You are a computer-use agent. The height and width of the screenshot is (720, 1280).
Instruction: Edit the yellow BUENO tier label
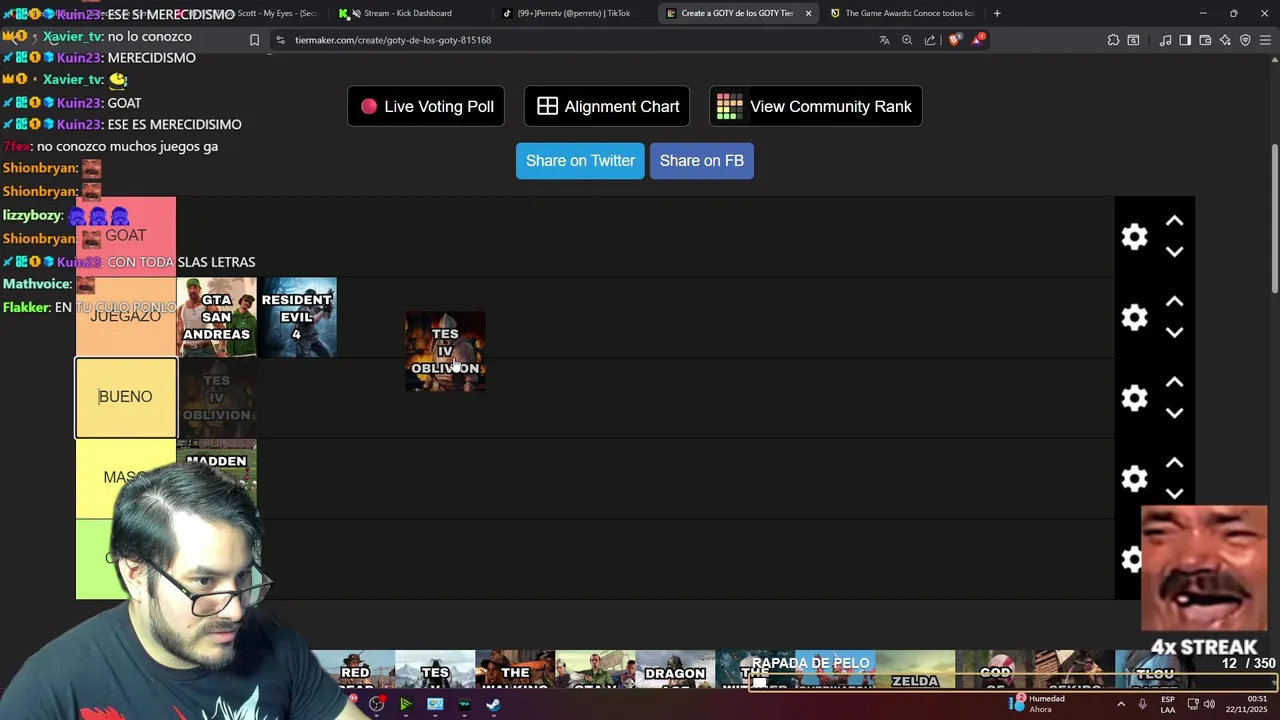[x=126, y=397]
